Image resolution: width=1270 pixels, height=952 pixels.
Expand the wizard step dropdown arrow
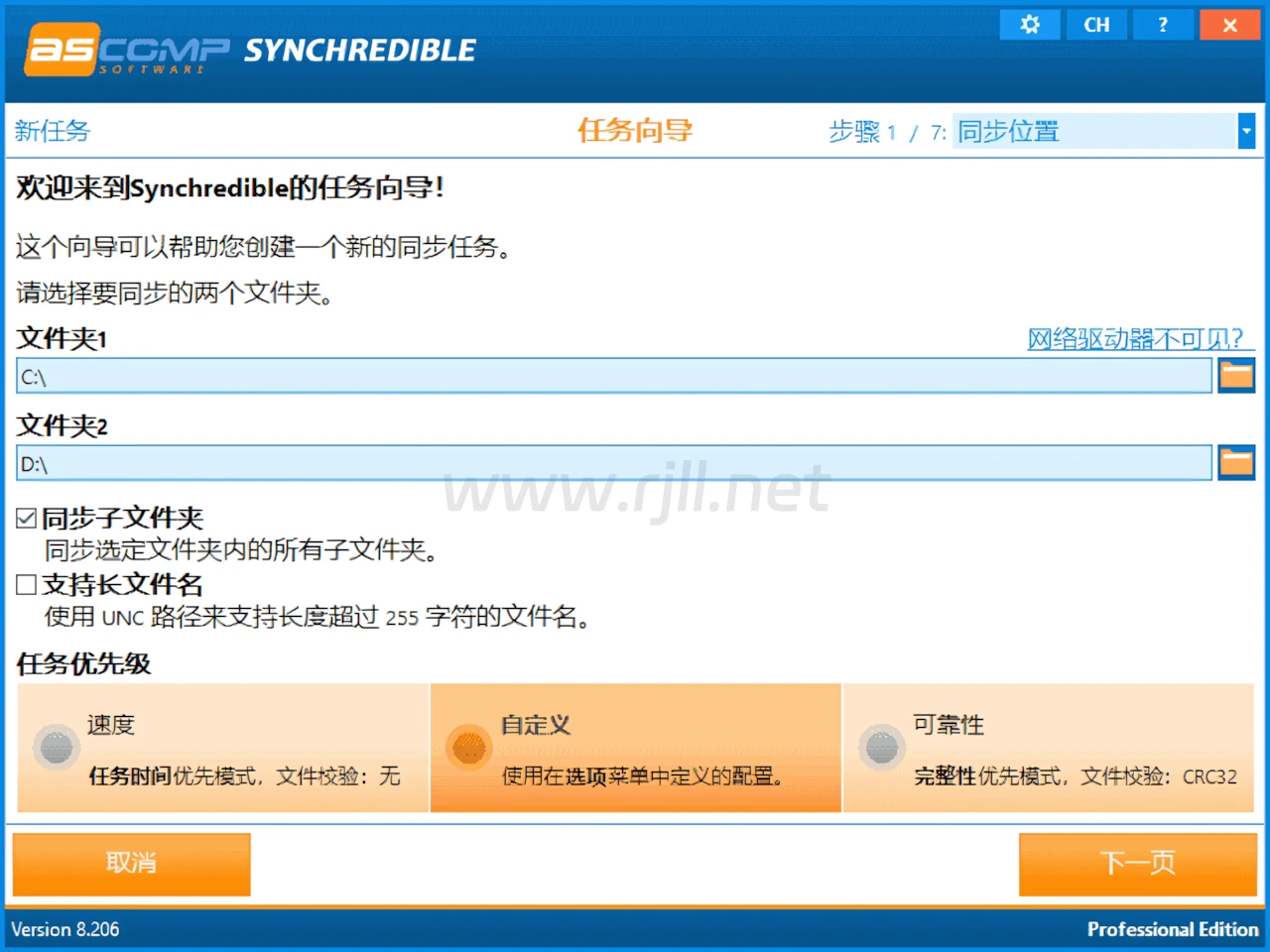click(x=1246, y=131)
